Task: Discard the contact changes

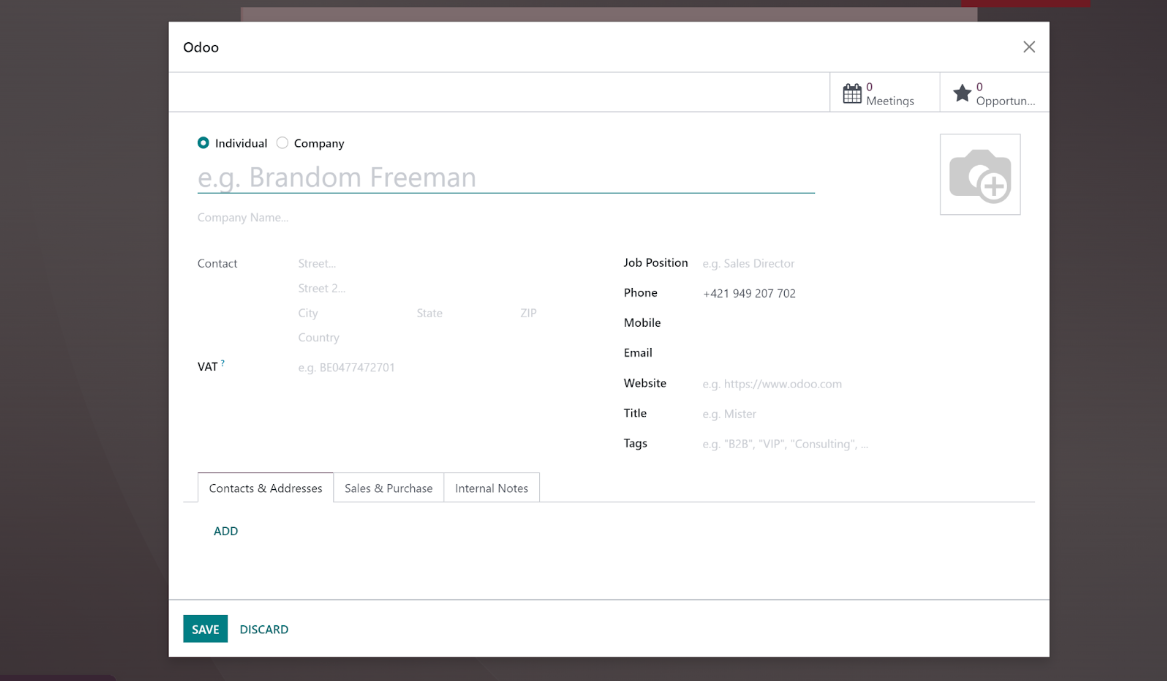Action: click(264, 629)
